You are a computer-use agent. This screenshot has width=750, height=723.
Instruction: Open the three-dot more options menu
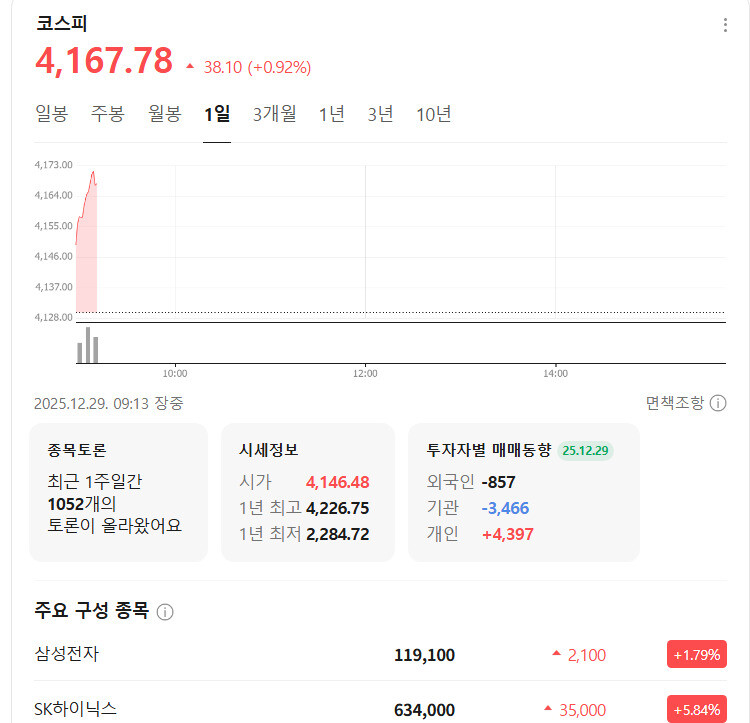click(x=725, y=25)
